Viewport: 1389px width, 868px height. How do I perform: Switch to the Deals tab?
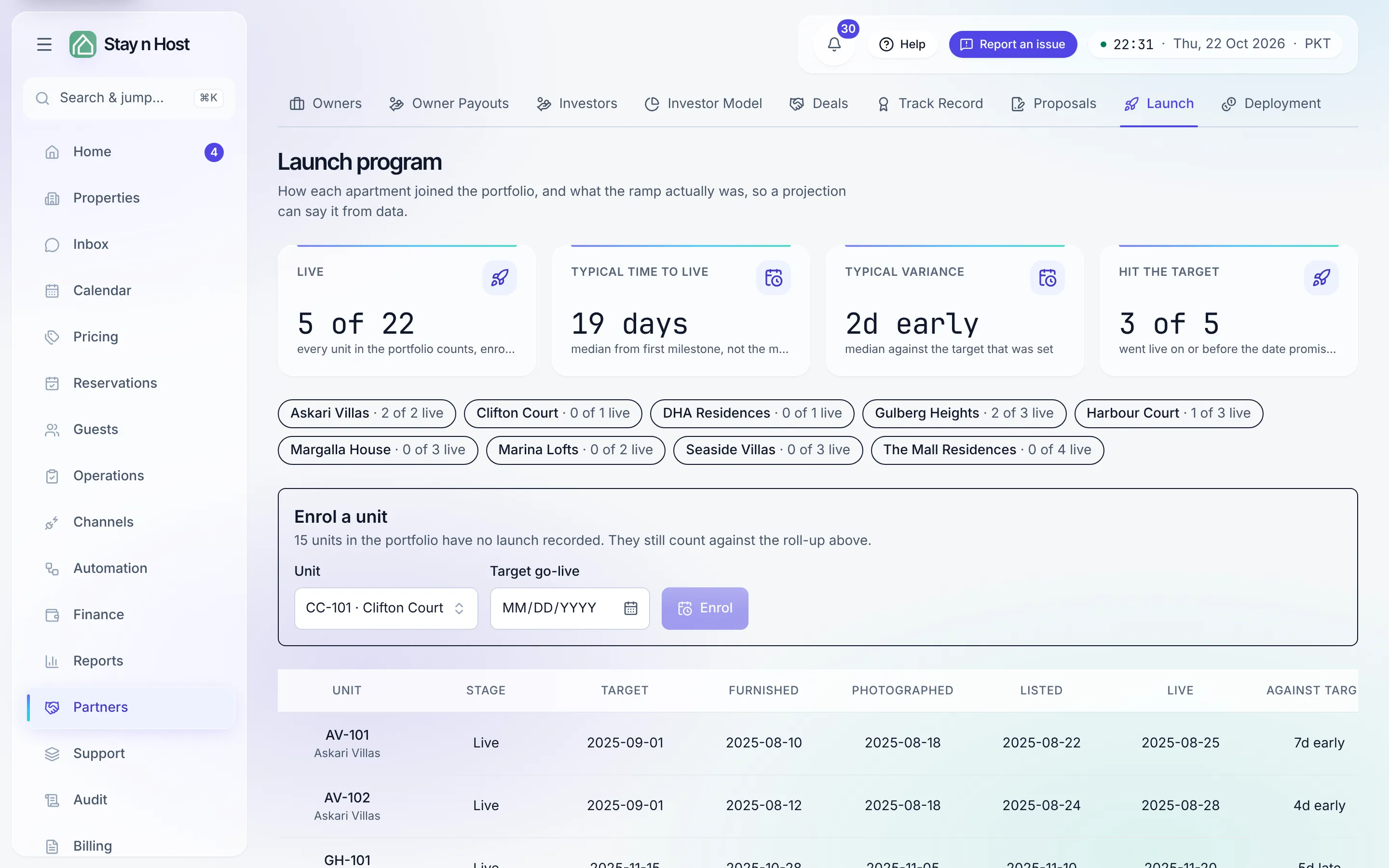tap(818, 104)
